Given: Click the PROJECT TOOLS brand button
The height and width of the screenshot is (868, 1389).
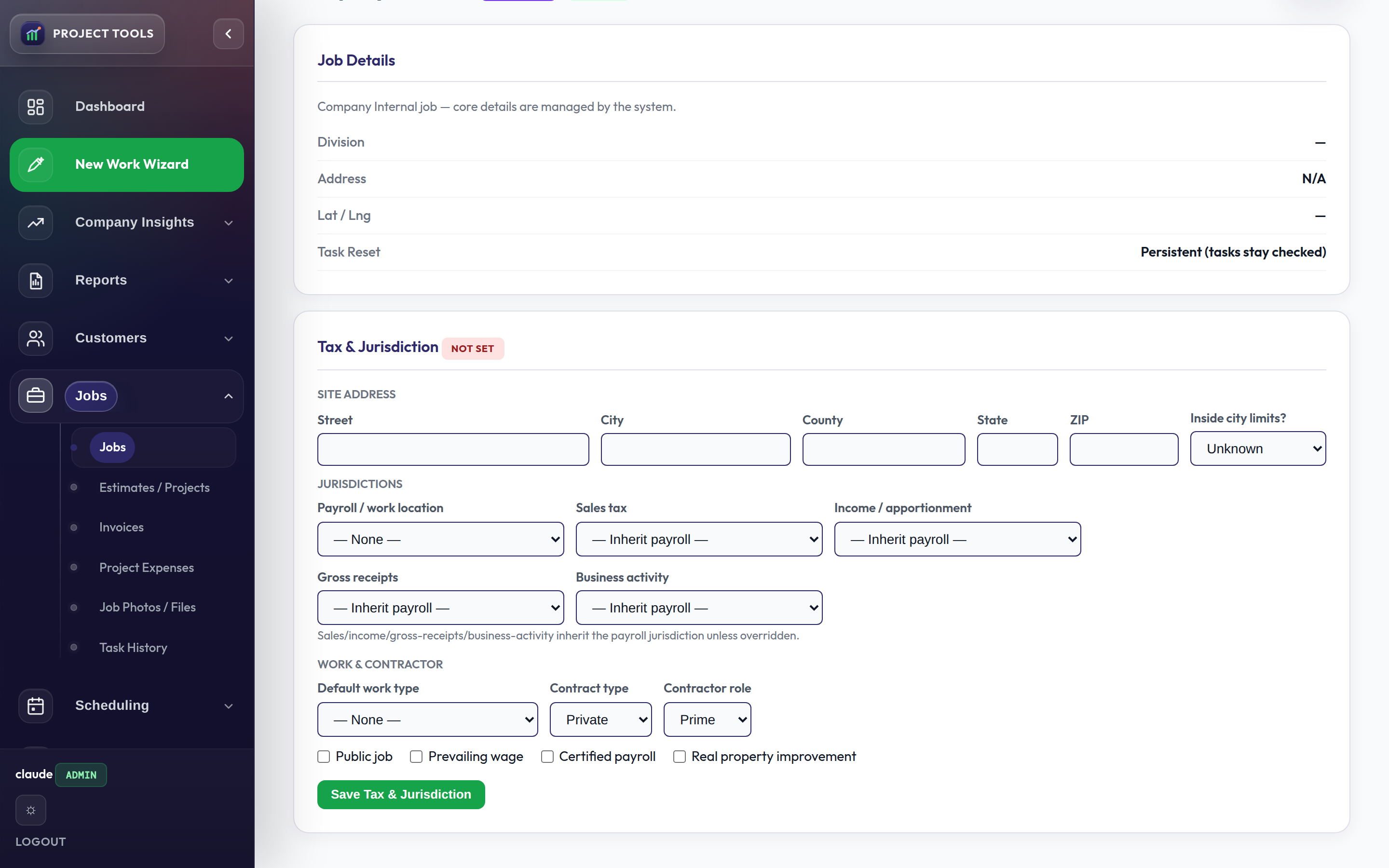Looking at the screenshot, I should pos(87,34).
